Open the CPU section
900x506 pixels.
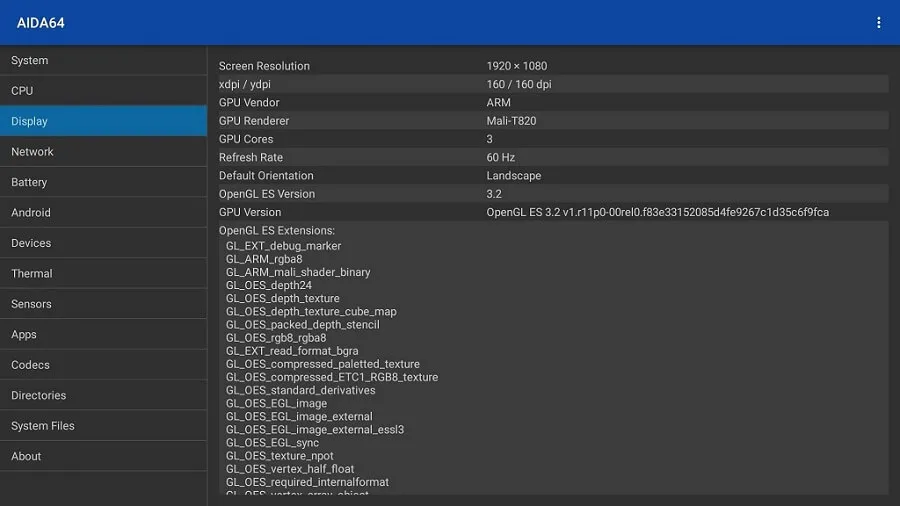[103, 91]
